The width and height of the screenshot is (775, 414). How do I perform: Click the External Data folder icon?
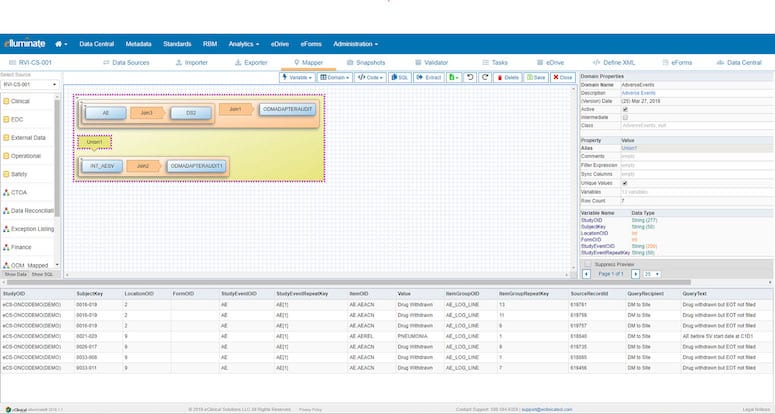(6, 138)
